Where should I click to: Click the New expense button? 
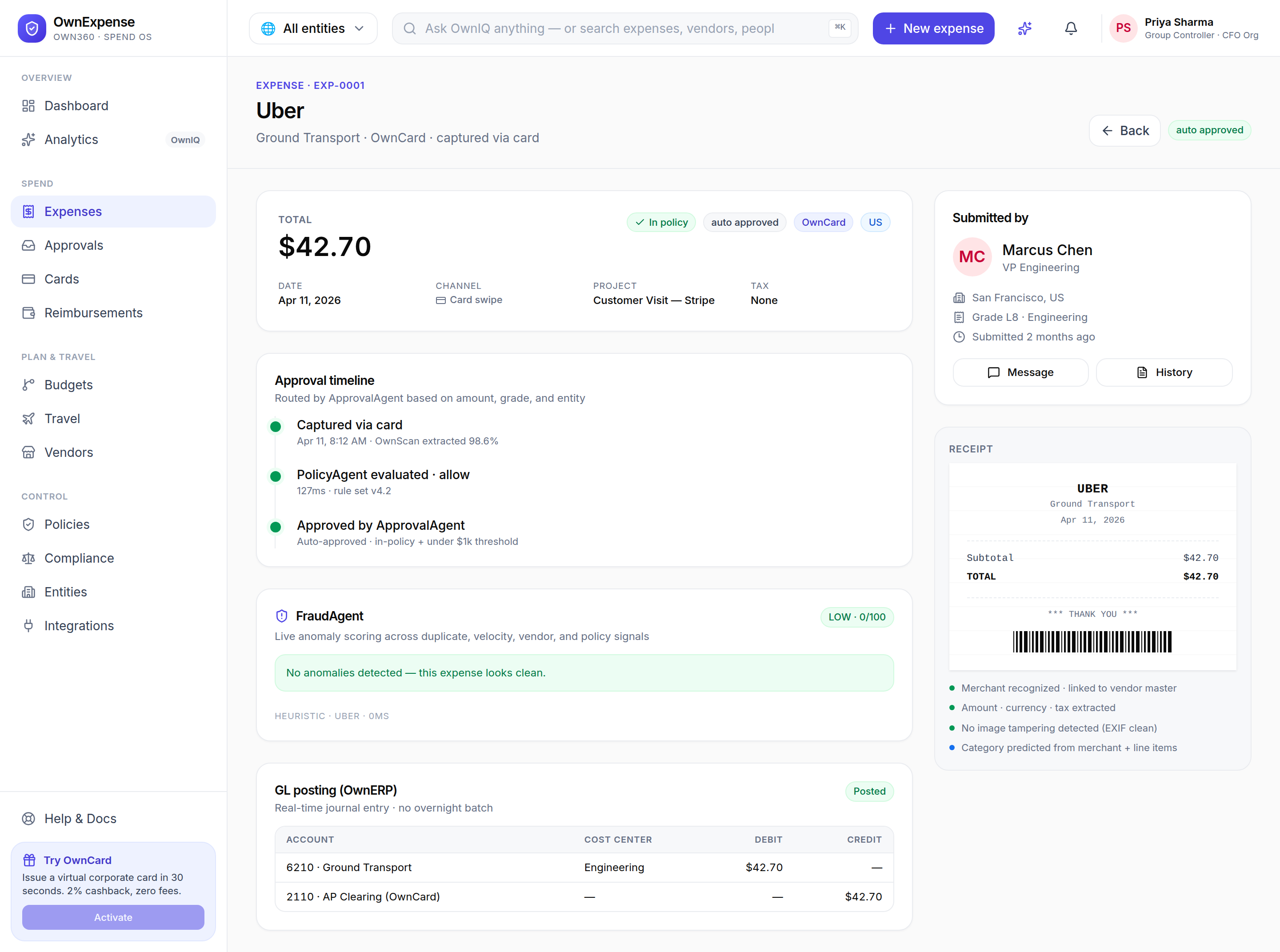pos(934,28)
